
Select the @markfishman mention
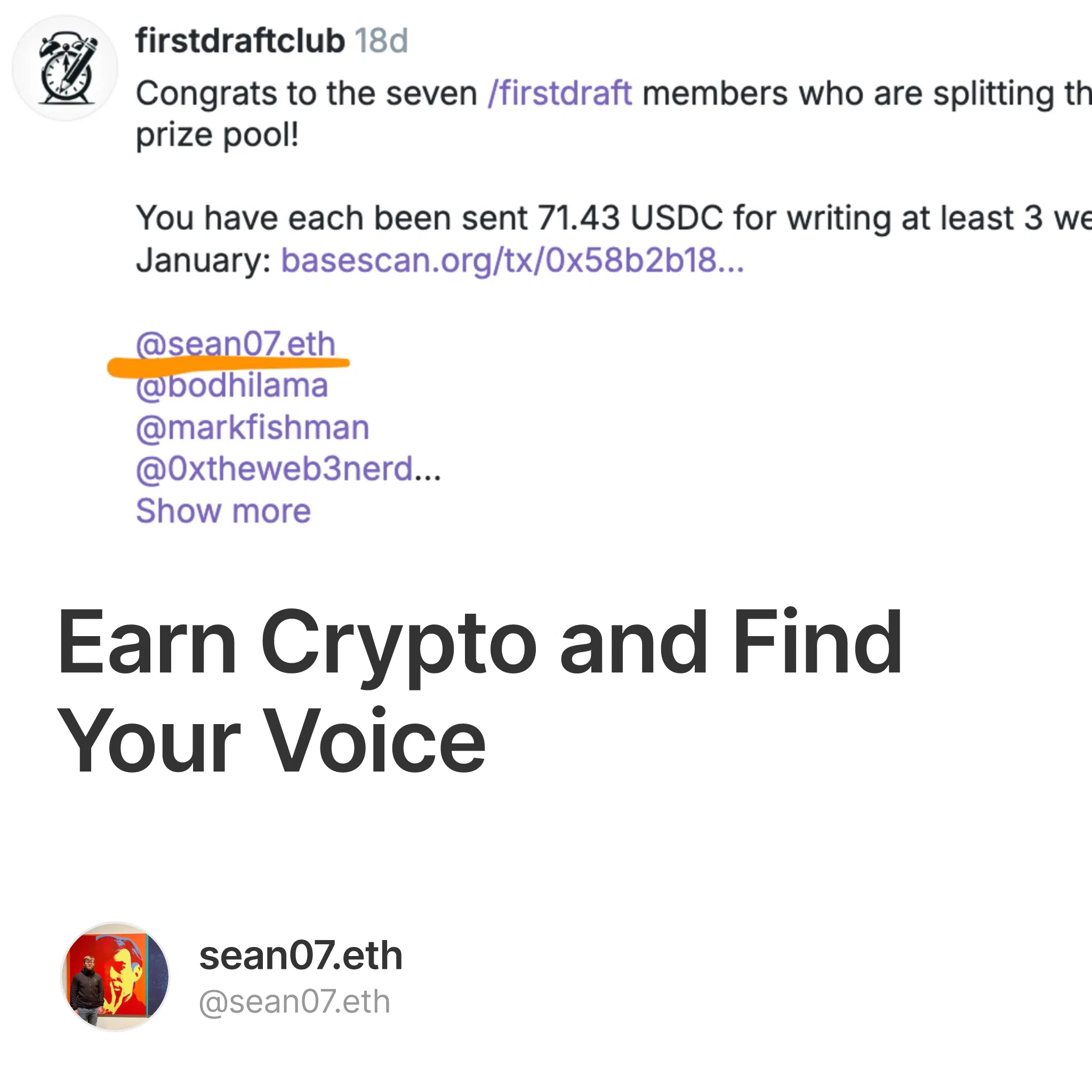click(253, 427)
